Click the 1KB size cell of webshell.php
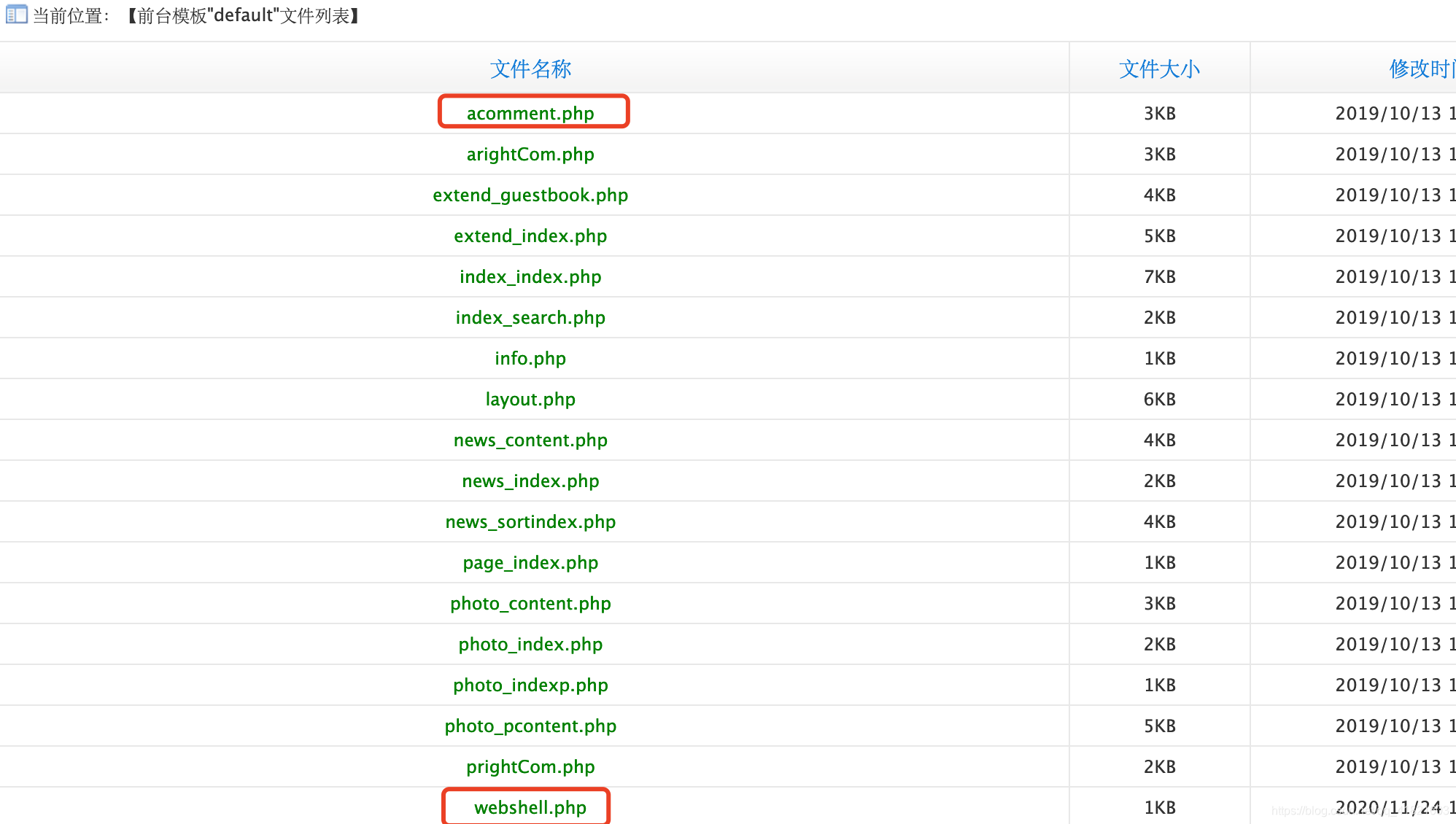The image size is (1456, 824). click(x=1159, y=807)
